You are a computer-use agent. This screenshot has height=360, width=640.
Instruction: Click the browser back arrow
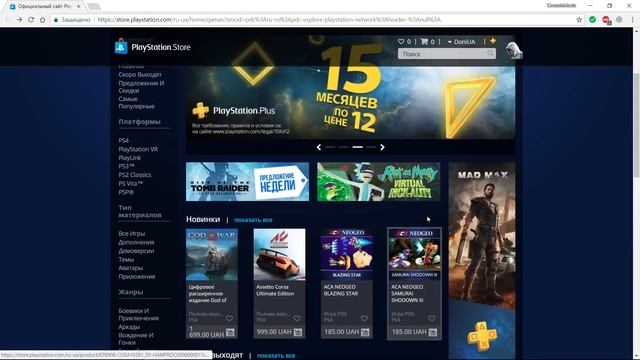pos(7,20)
